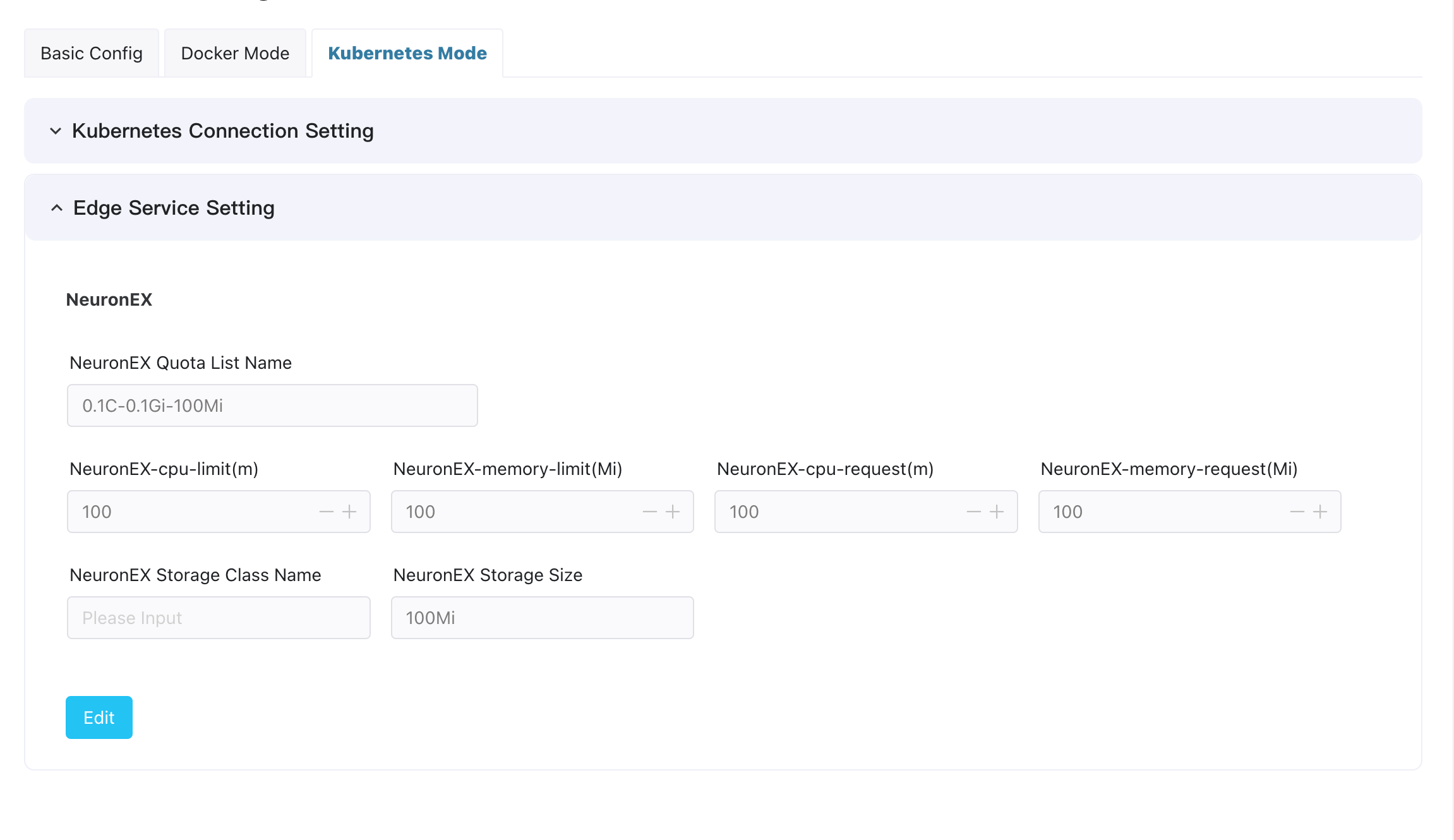Decrement NeuronEX-memory-request using minus icon
Viewport: 1454px width, 840px height.
coord(1297,512)
